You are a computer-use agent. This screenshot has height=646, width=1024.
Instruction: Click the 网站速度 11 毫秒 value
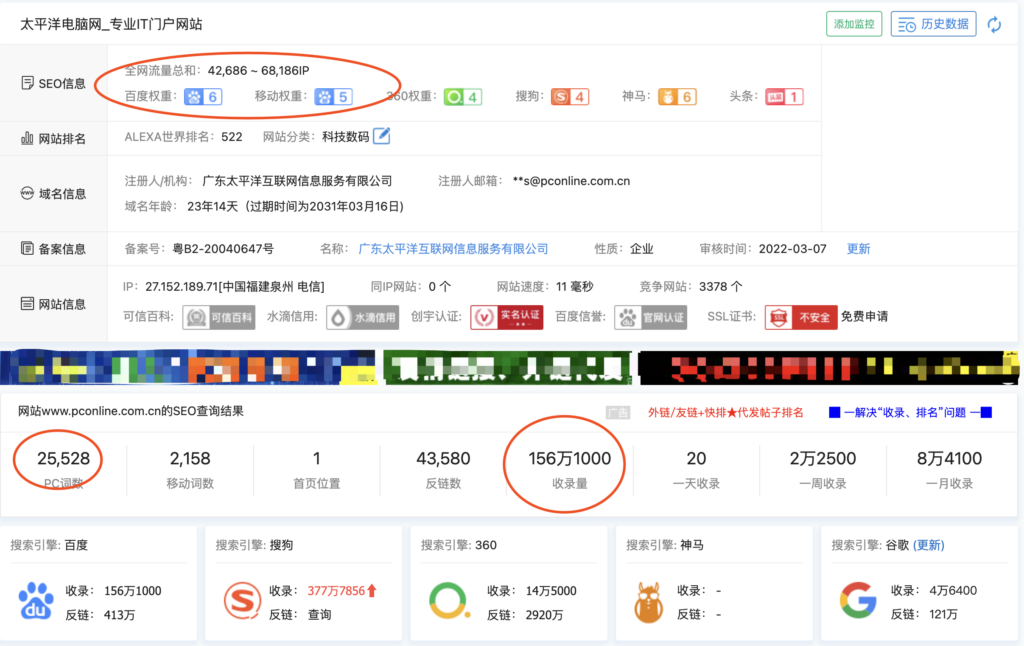(575, 287)
